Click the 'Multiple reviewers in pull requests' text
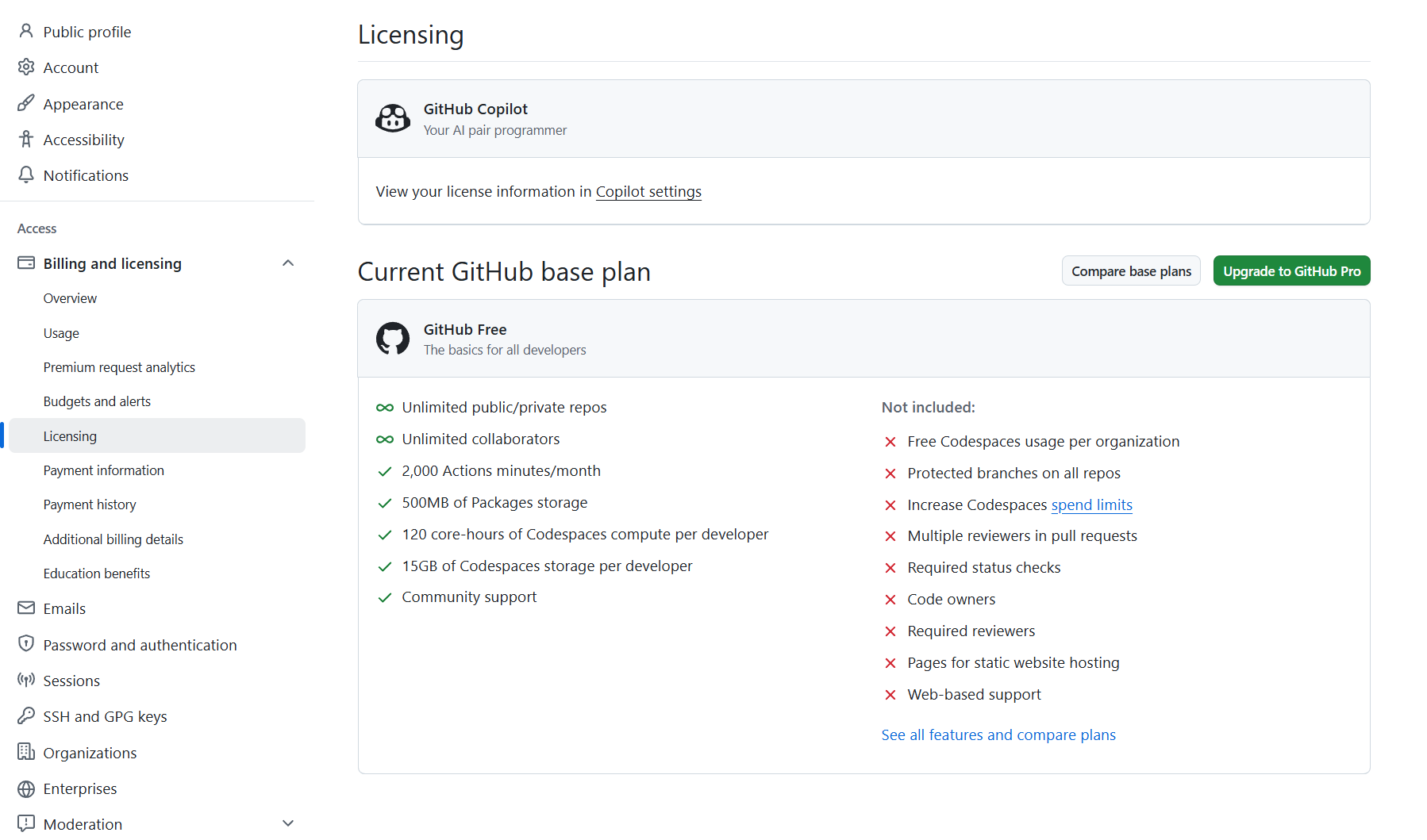The image size is (1427, 840). [x=1022, y=535]
